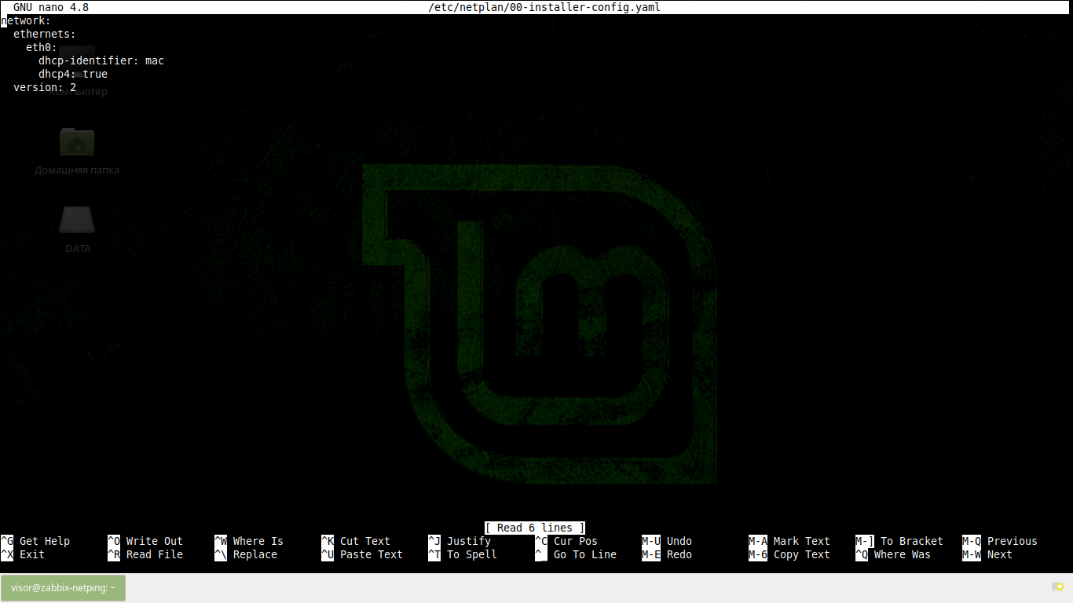The height and width of the screenshot is (603, 1073).
Task: Click the visor@zabbix-netping taskbar window button
Action: (63, 588)
